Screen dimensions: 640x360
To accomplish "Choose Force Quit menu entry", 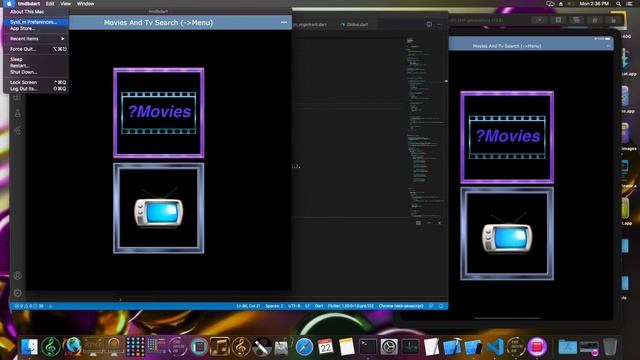I will pyautogui.click(x=36, y=49).
